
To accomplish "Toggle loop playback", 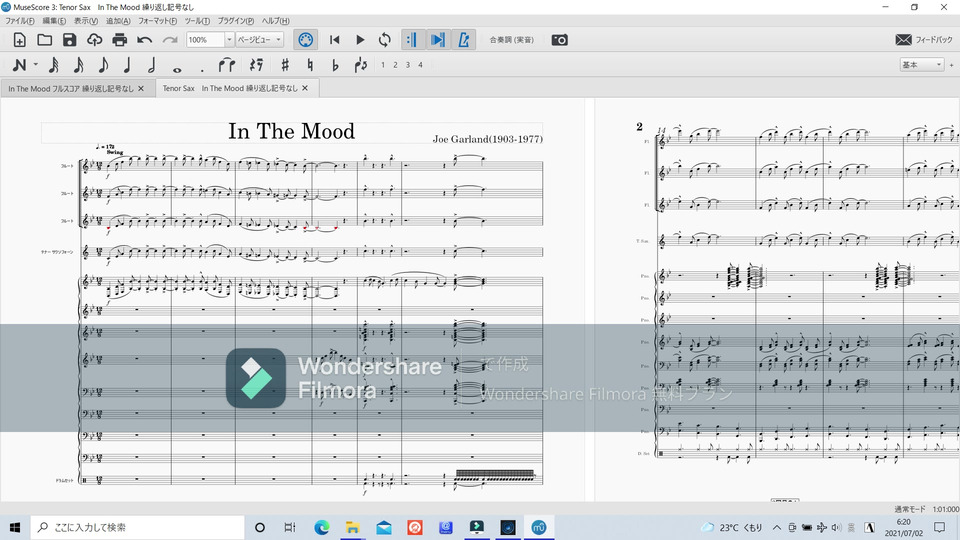I will (385, 40).
